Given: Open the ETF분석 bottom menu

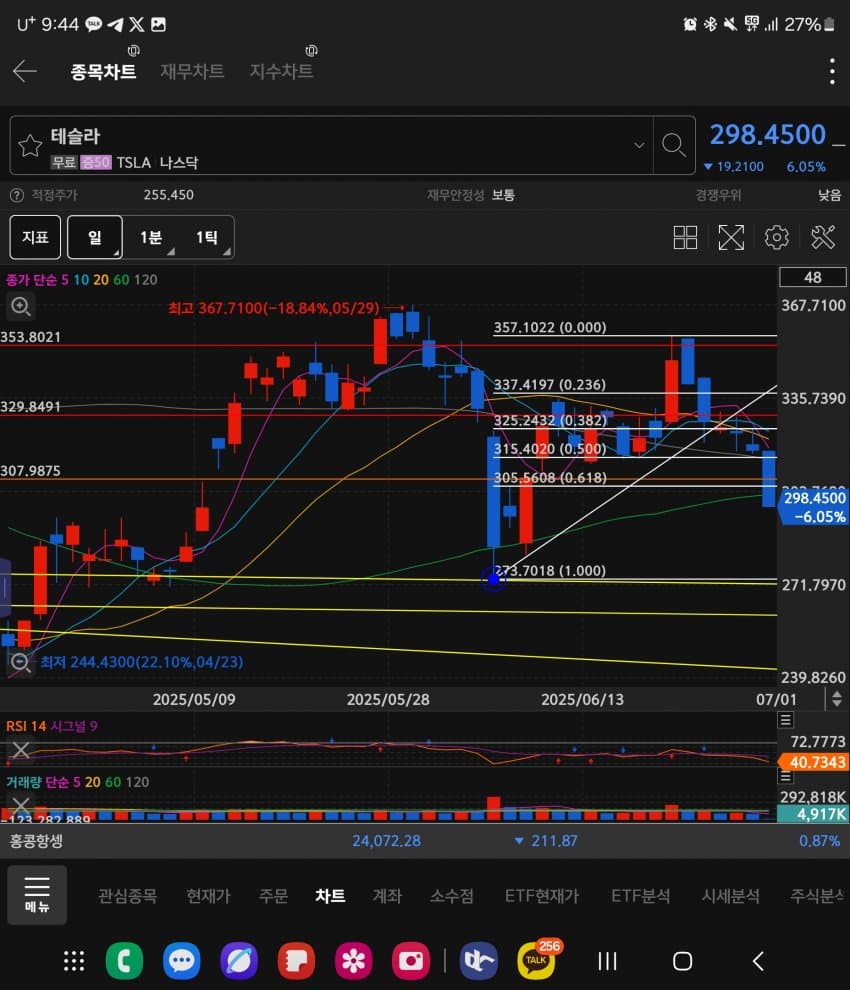Looking at the screenshot, I should (640, 896).
